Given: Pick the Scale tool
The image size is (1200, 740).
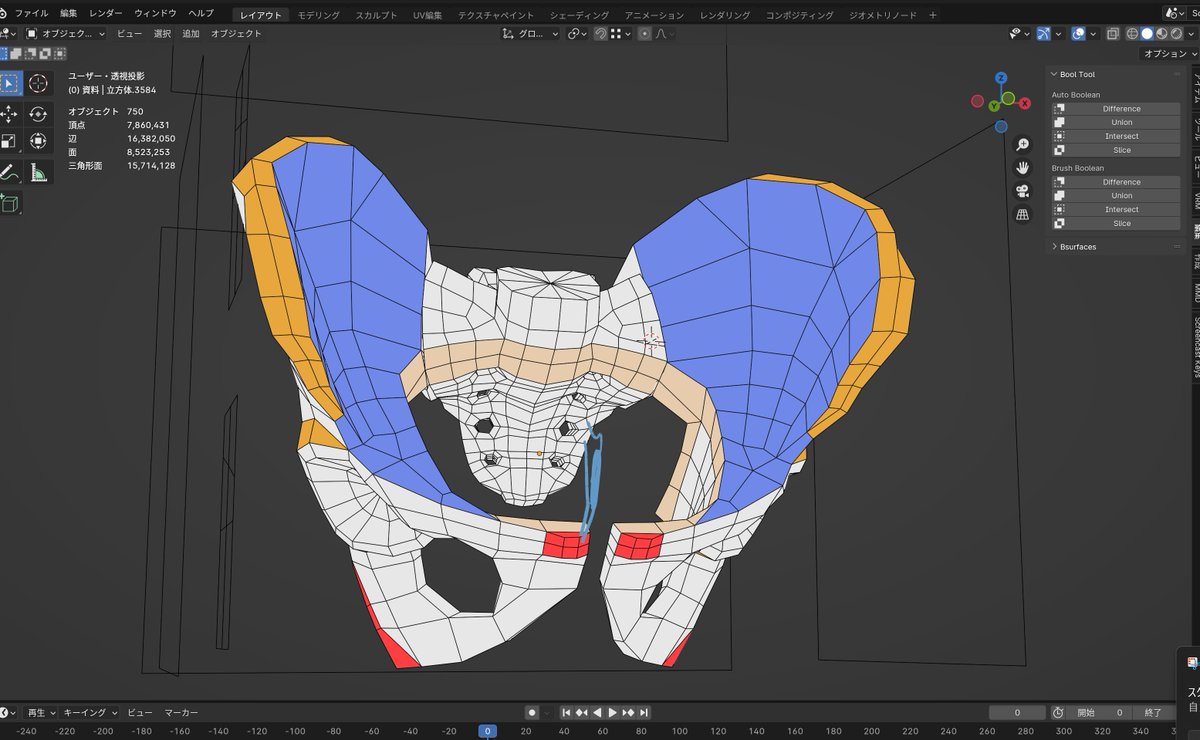Looking at the screenshot, I should [10, 141].
